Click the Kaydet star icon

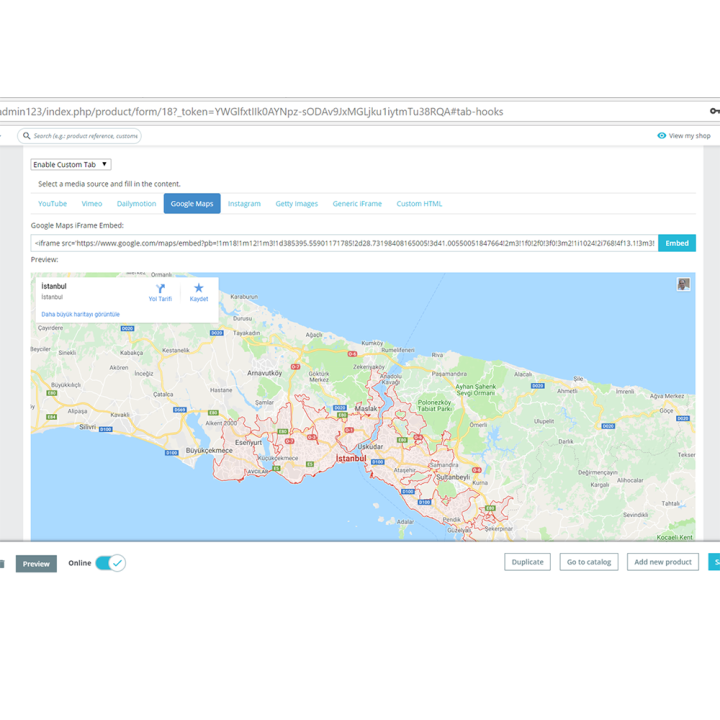pyautogui.click(x=198, y=288)
